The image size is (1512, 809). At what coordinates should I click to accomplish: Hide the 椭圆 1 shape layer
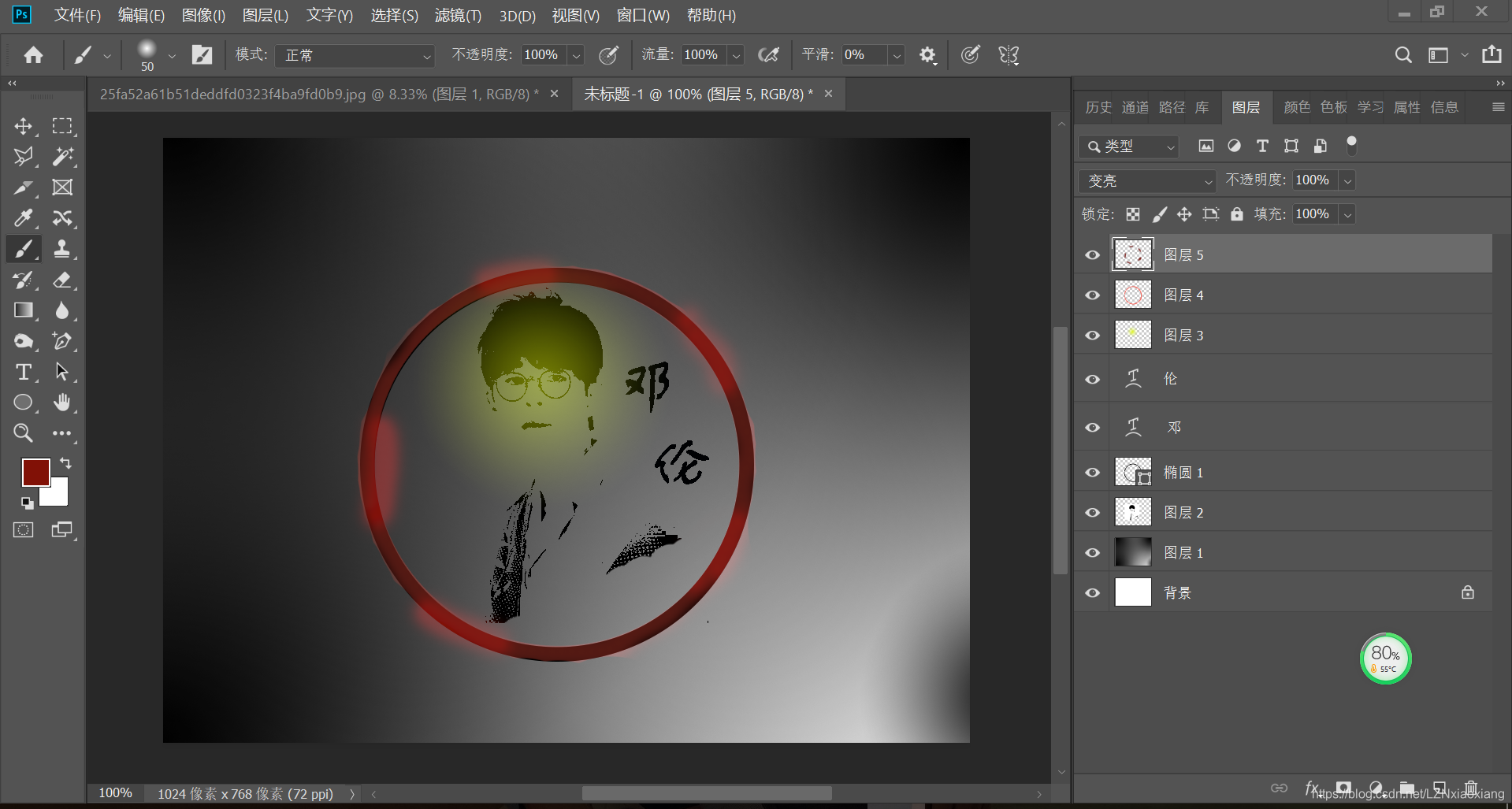click(1091, 472)
